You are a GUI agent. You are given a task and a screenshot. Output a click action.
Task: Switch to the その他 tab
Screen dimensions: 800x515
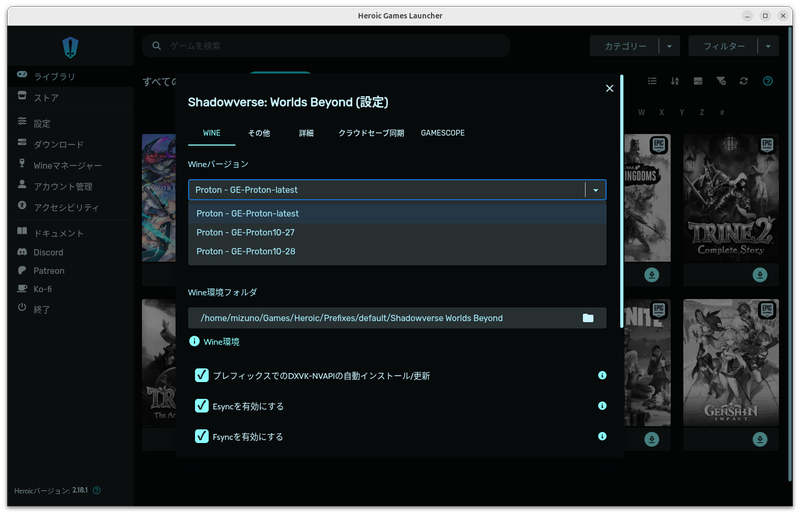[x=259, y=133]
